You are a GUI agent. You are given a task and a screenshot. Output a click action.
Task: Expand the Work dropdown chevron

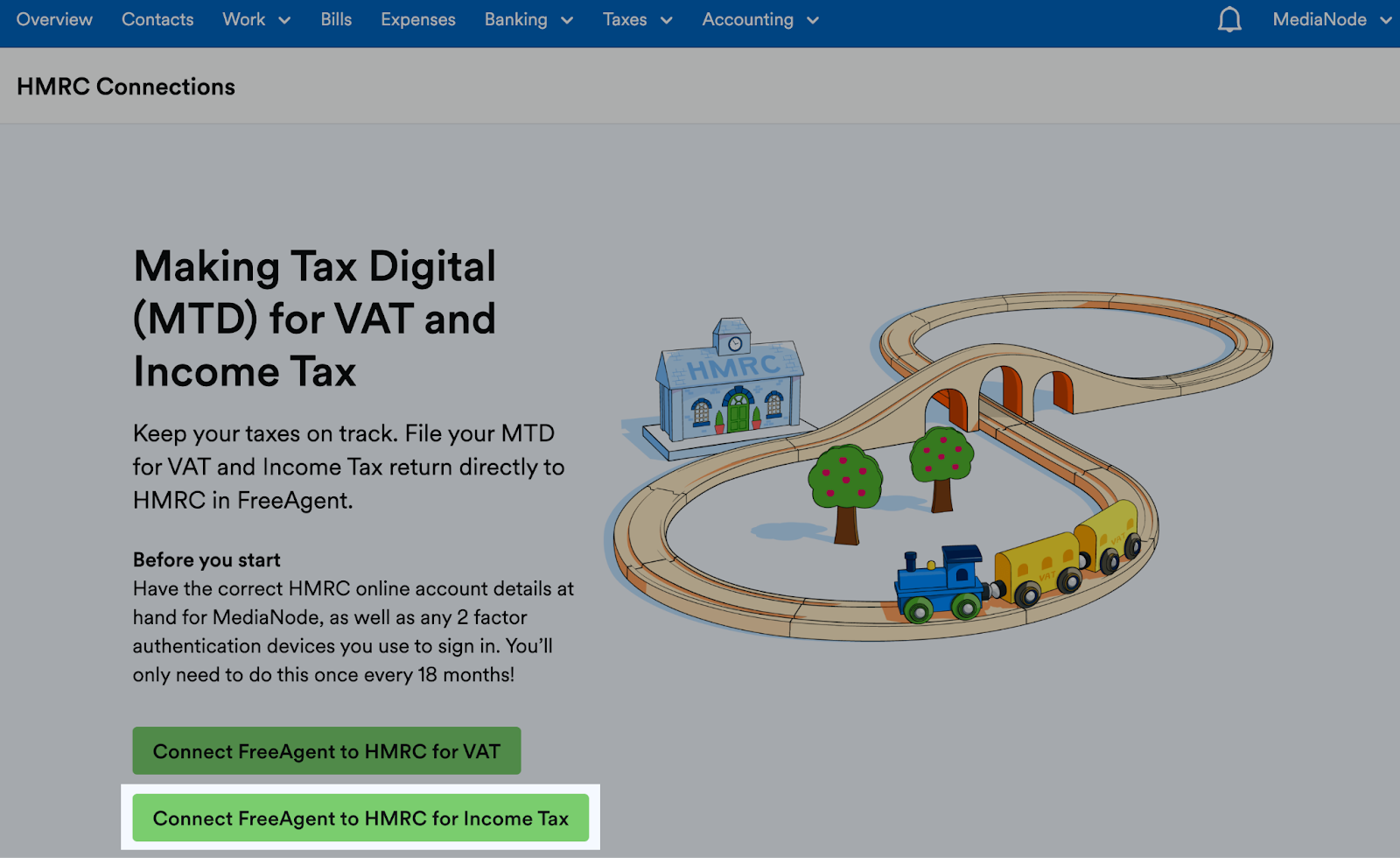pyautogui.click(x=284, y=20)
